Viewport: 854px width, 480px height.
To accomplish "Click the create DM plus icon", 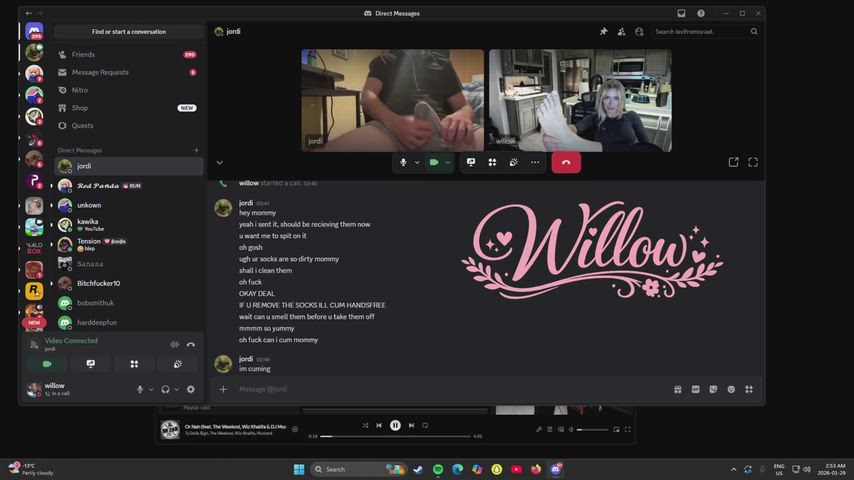I will coord(197,150).
